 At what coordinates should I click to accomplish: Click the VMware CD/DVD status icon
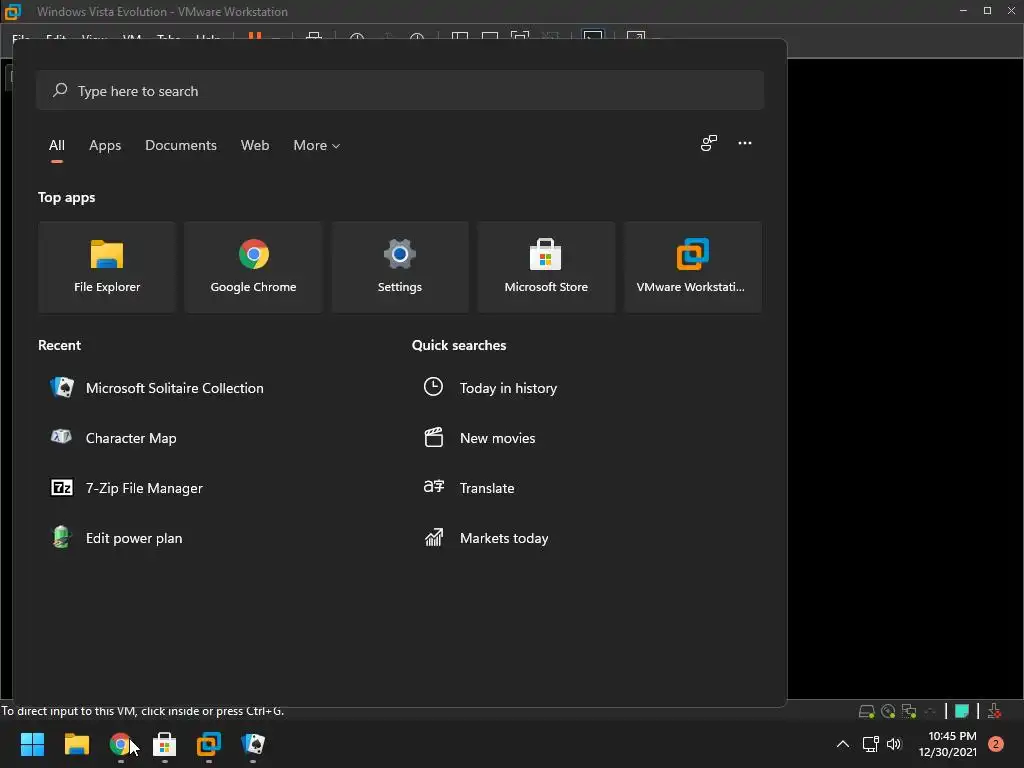(x=888, y=711)
